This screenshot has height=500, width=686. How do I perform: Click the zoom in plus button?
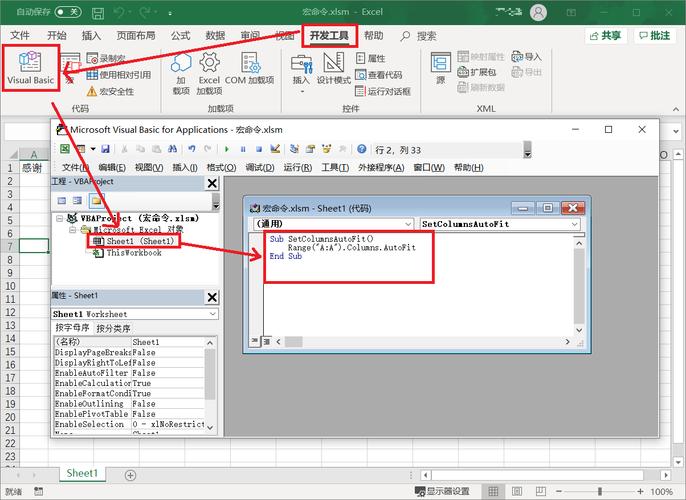(x=640, y=491)
